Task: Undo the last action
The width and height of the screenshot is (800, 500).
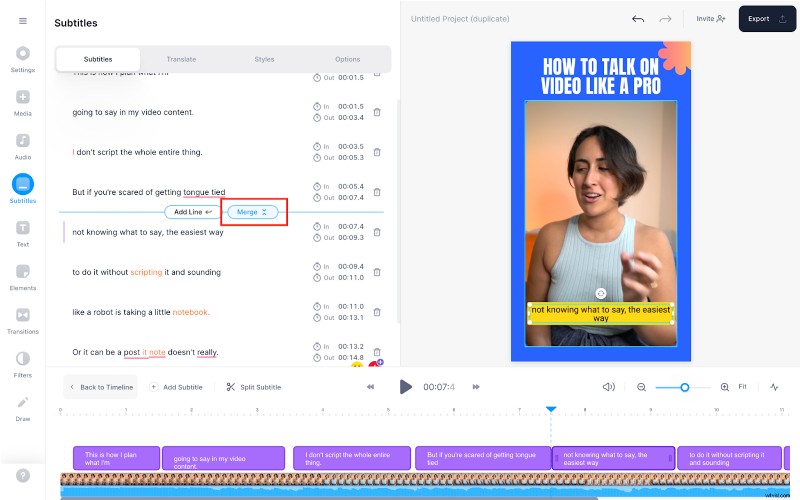Action: tap(638, 19)
